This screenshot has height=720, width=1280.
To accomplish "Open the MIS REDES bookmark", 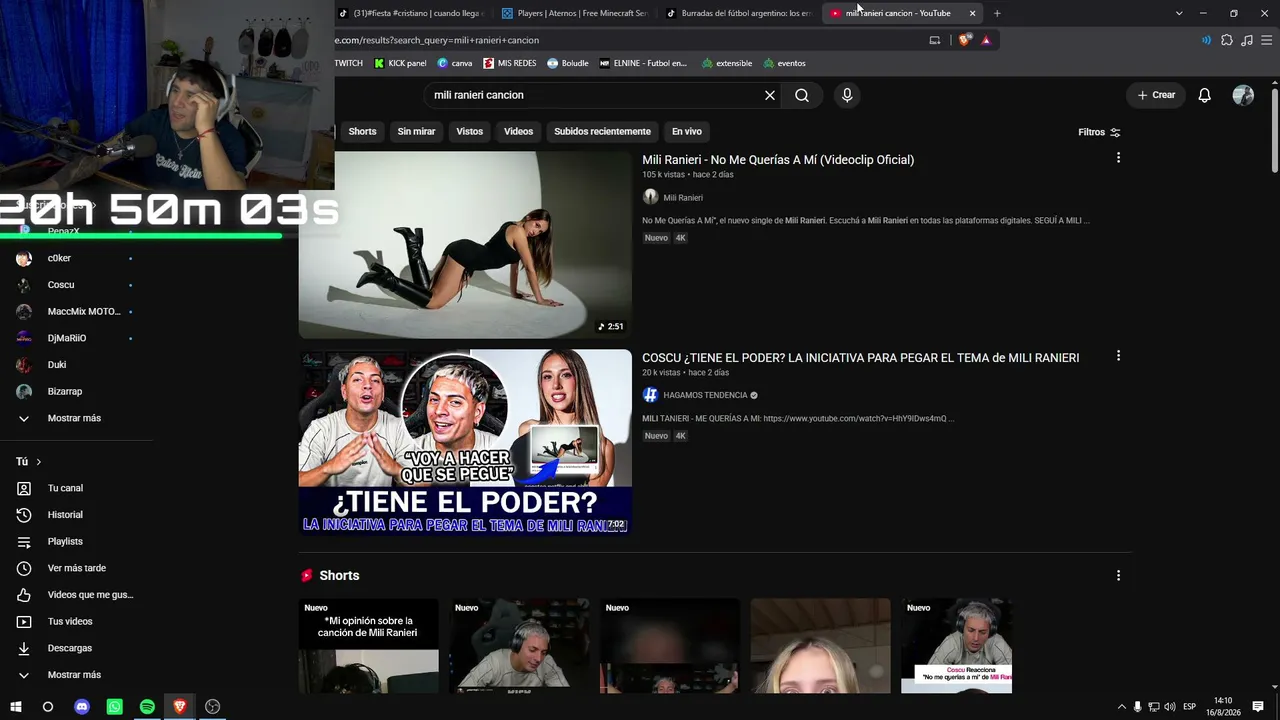I will [510, 63].
